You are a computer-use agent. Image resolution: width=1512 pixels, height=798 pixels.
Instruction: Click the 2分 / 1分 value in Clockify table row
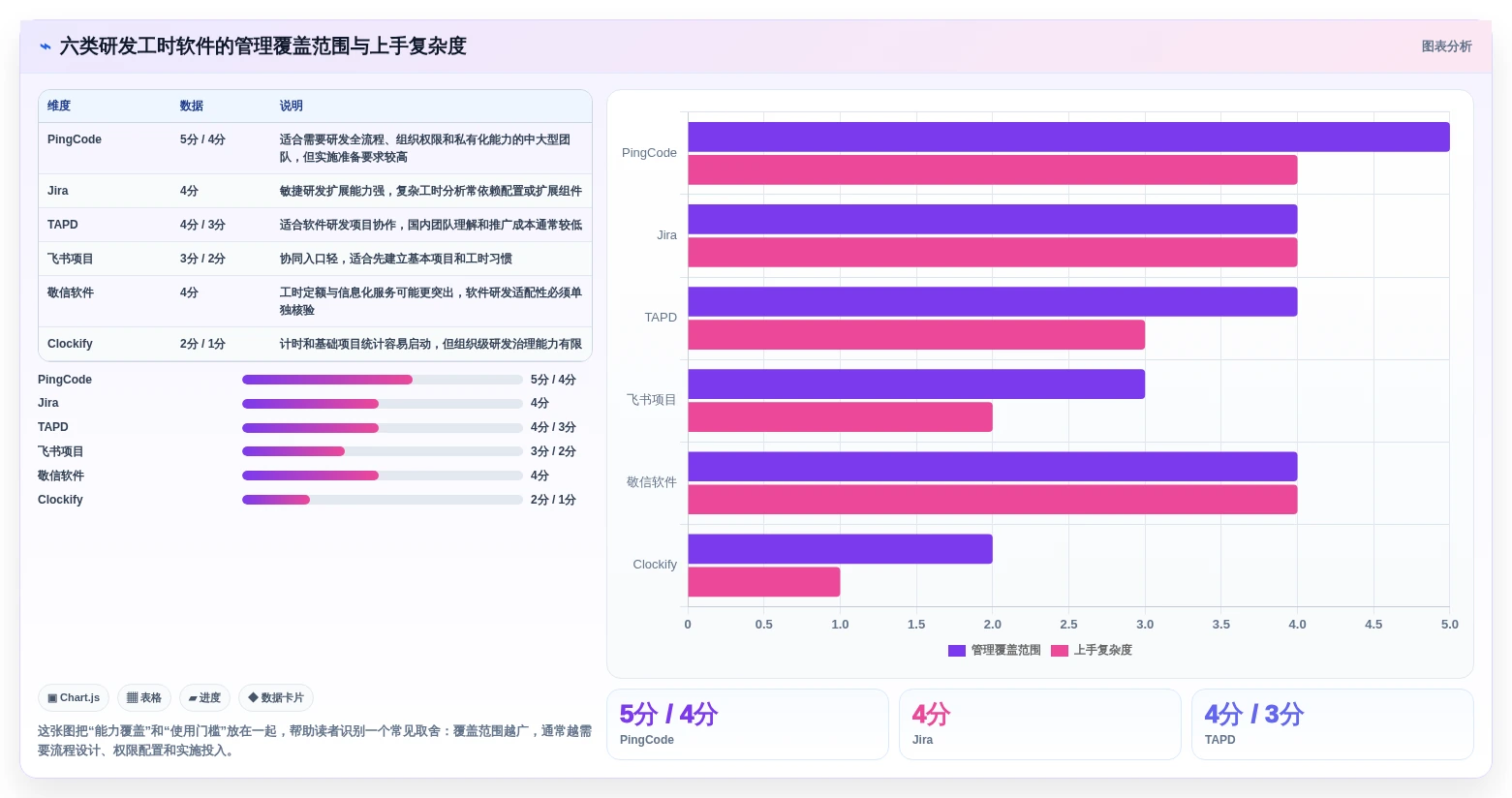202,344
